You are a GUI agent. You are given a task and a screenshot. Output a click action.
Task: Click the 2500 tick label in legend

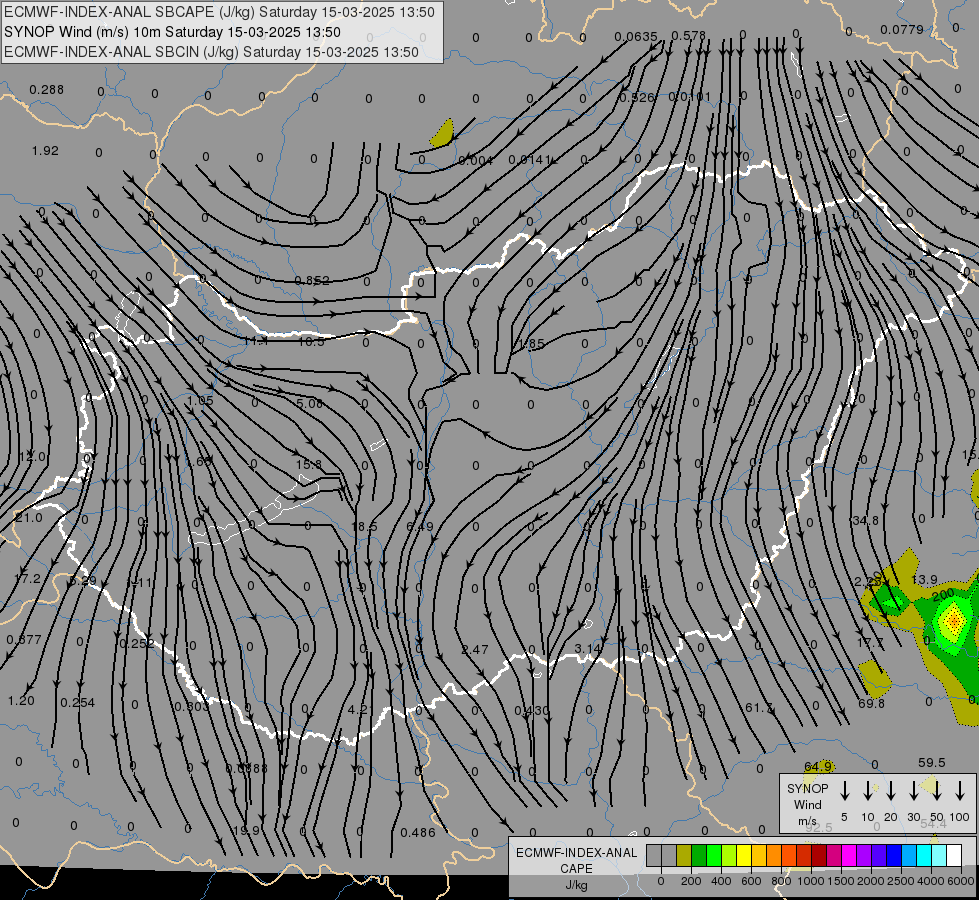pyautogui.click(x=901, y=881)
